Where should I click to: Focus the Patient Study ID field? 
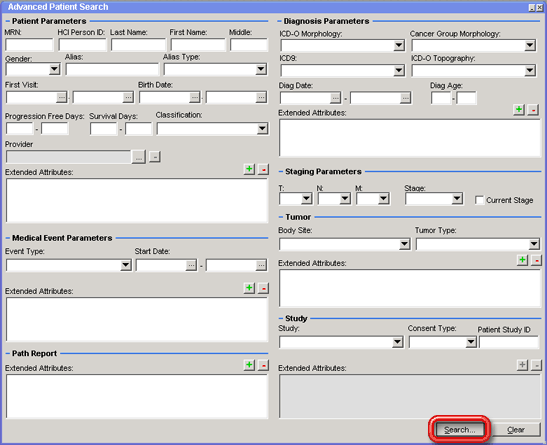pos(509,342)
